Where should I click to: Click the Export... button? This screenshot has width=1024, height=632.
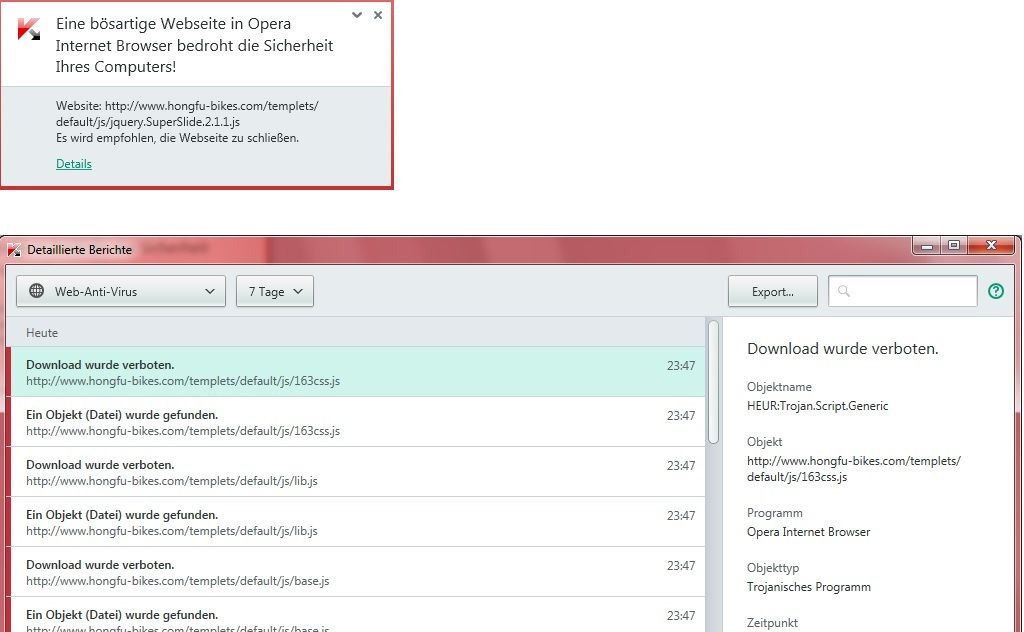[x=772, y=292]
